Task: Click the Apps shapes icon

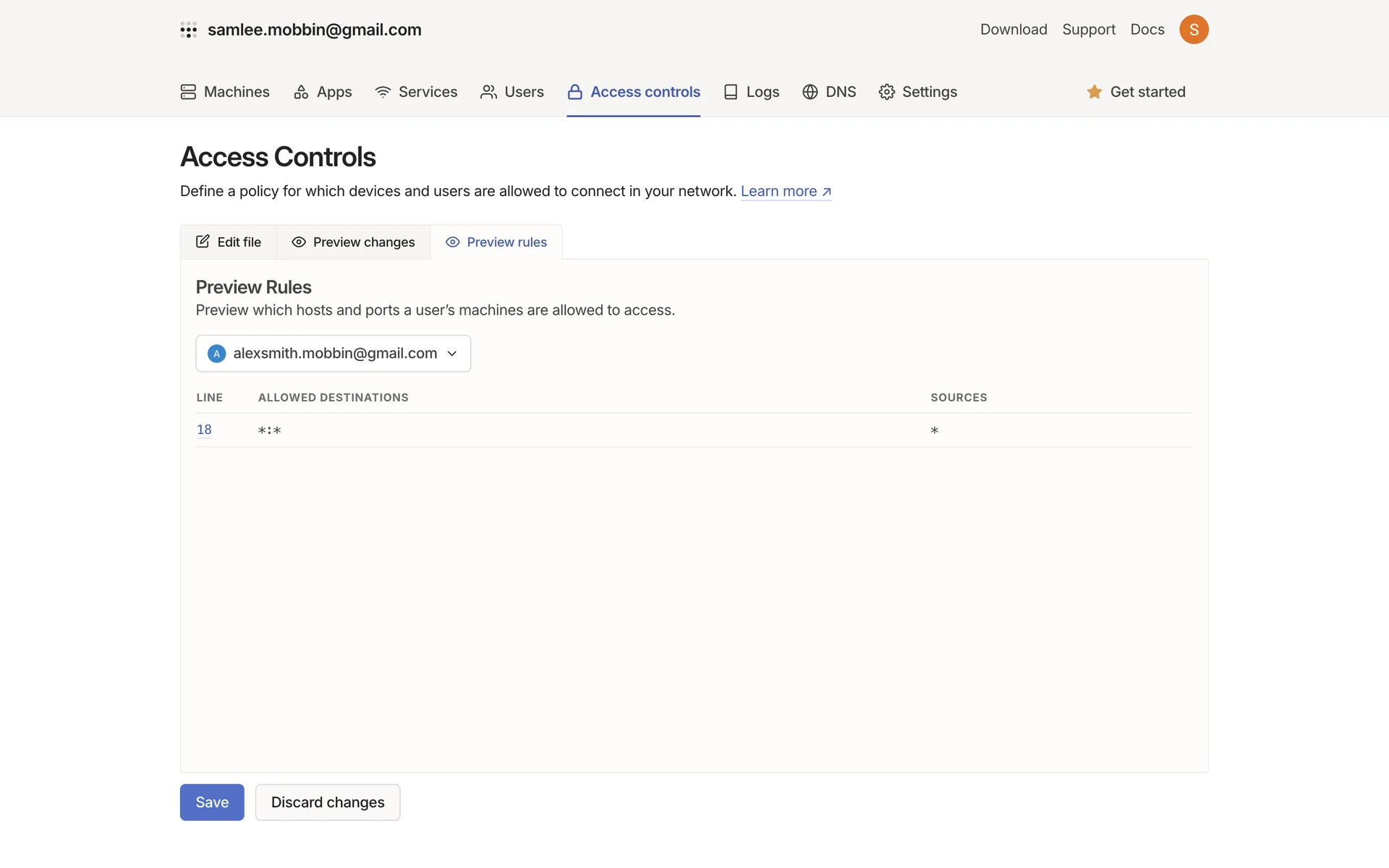Action: 301,92
